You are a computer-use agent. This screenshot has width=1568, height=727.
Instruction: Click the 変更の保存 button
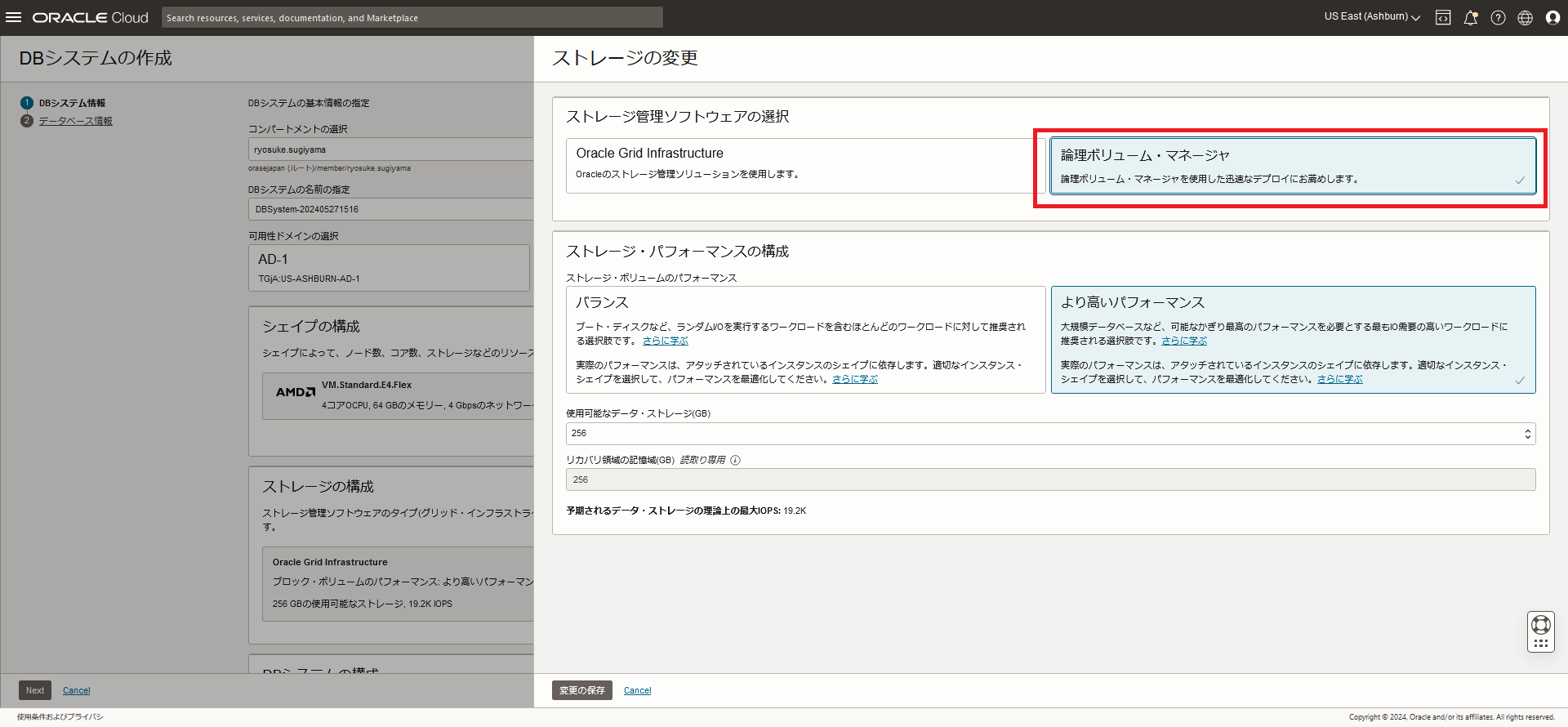tap(581, 690)
